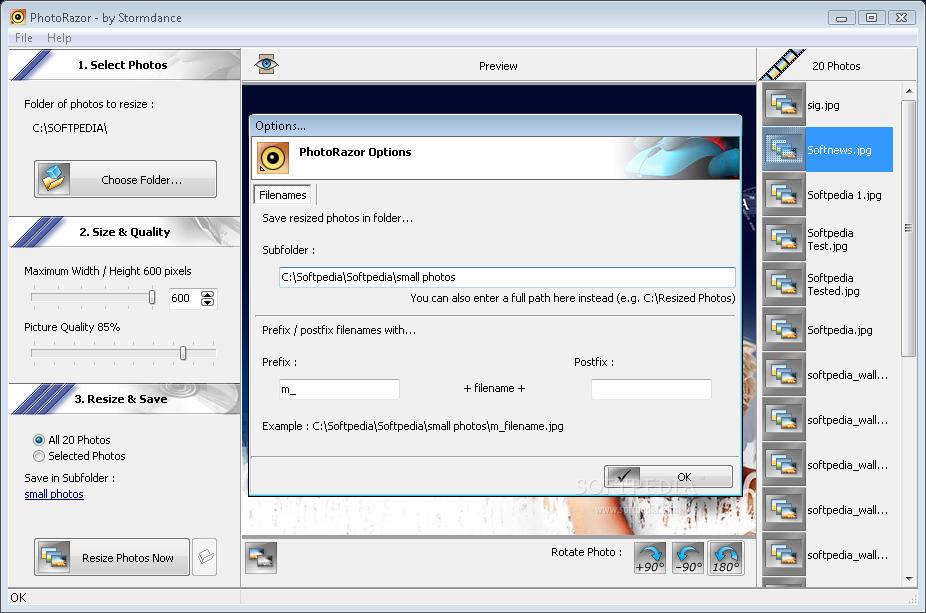The width and height of the screenshot is (926, 613).
Task: Click the photo list scroll up arrow
Action: [x=909, y=91]
